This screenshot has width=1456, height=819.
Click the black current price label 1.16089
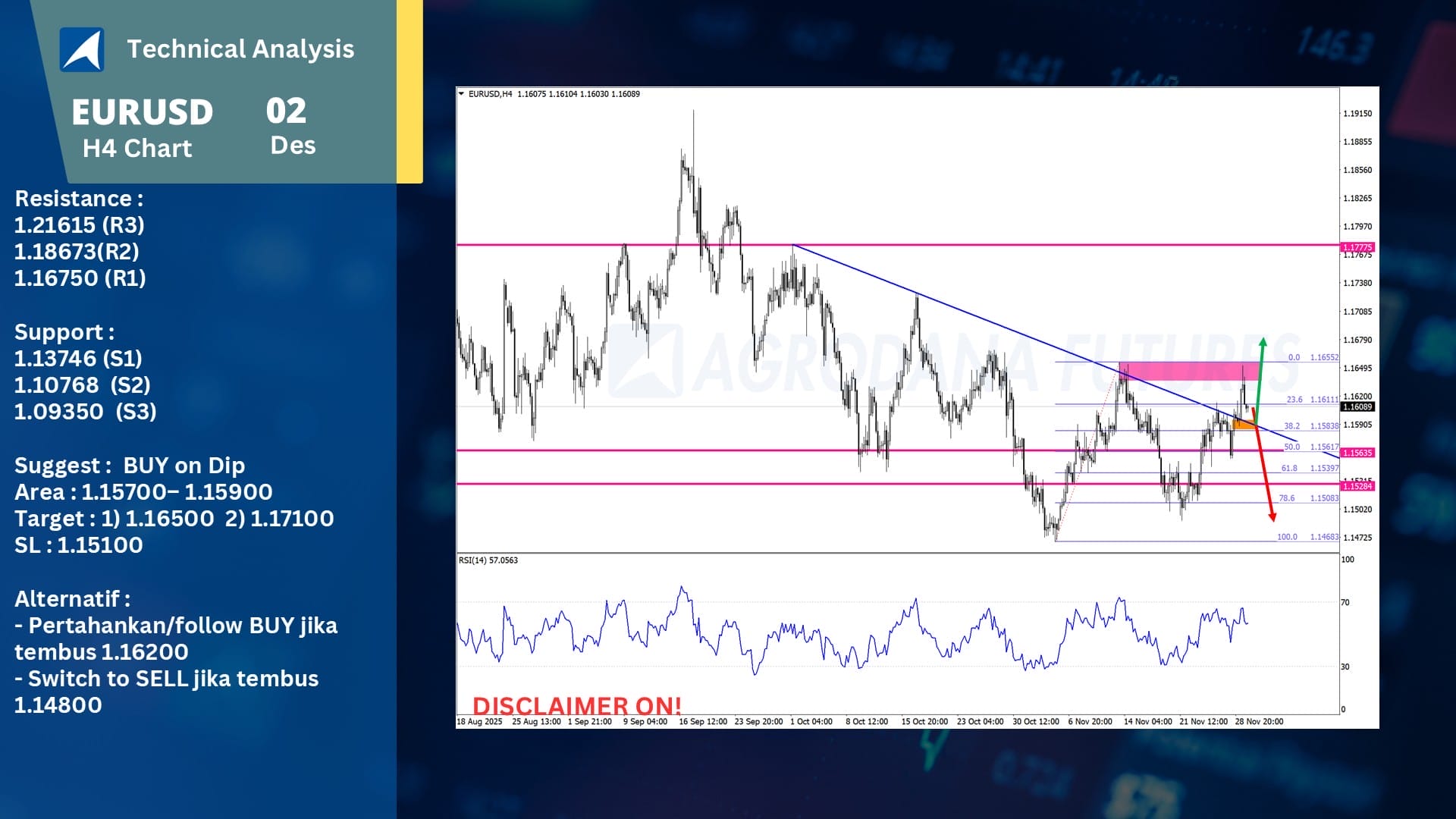coord(1357,407)
